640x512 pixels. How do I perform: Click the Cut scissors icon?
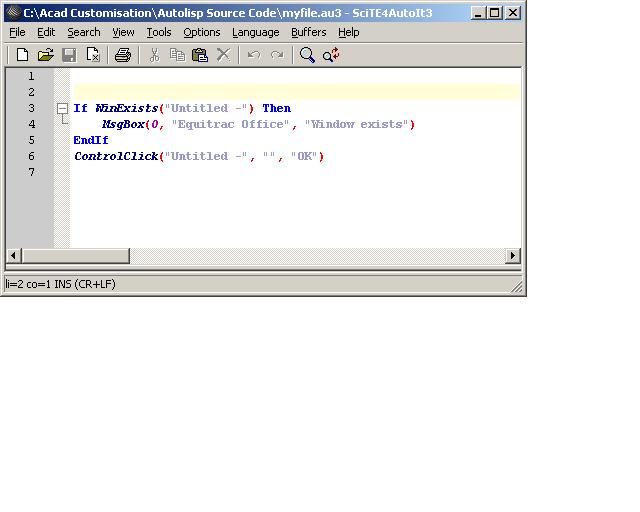(154, 55)
